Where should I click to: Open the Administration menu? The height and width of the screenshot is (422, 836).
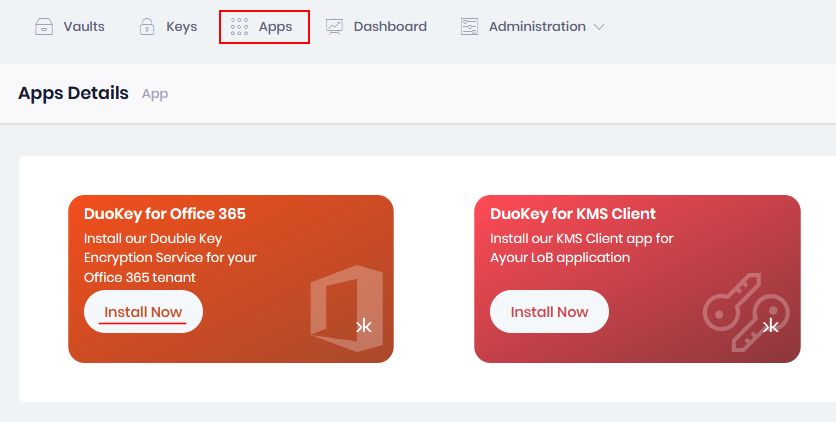click(x=532, y=27)
